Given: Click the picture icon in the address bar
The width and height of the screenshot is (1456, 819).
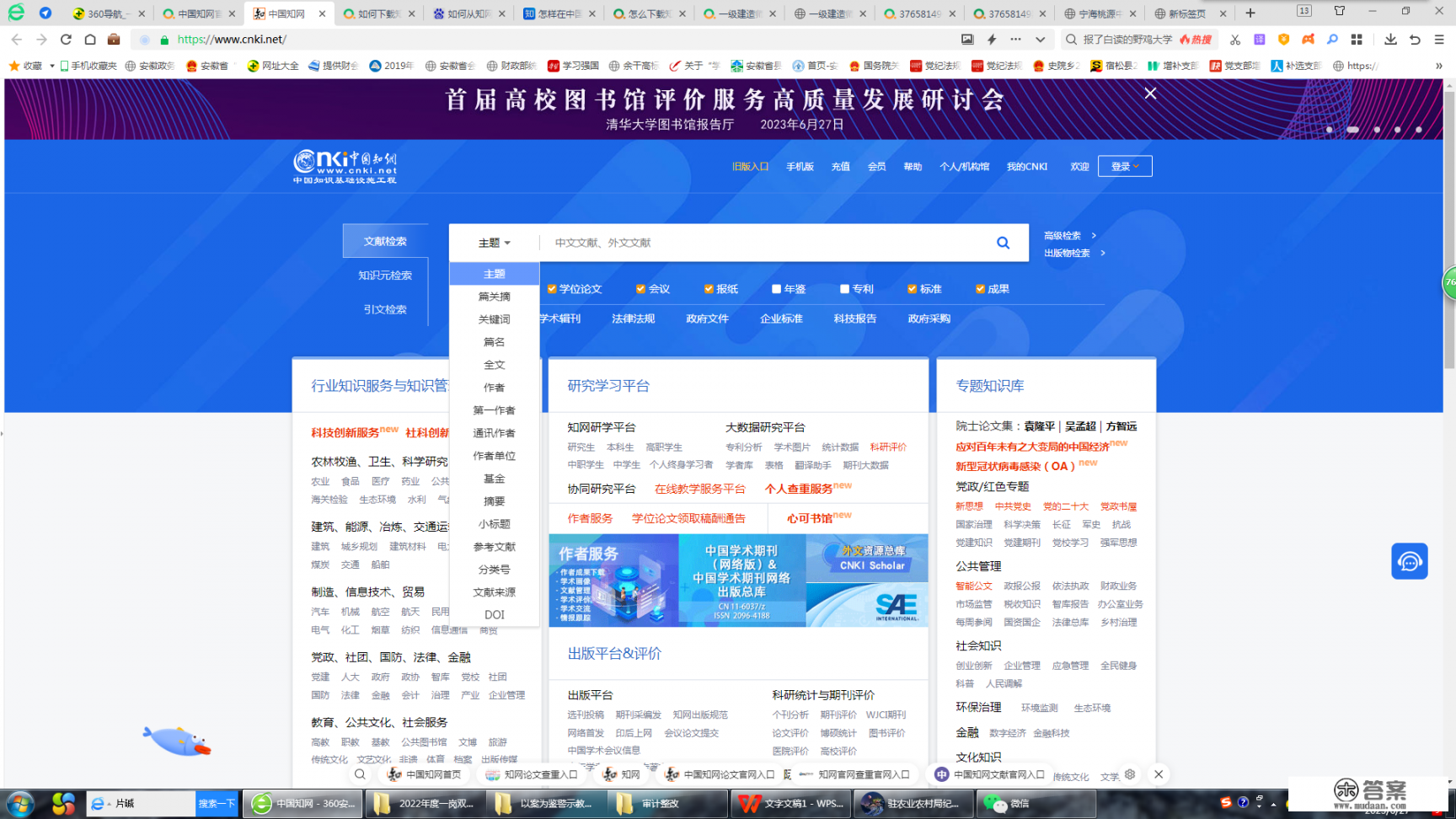Looking at the screenshot, I should (x=967, y=40).
